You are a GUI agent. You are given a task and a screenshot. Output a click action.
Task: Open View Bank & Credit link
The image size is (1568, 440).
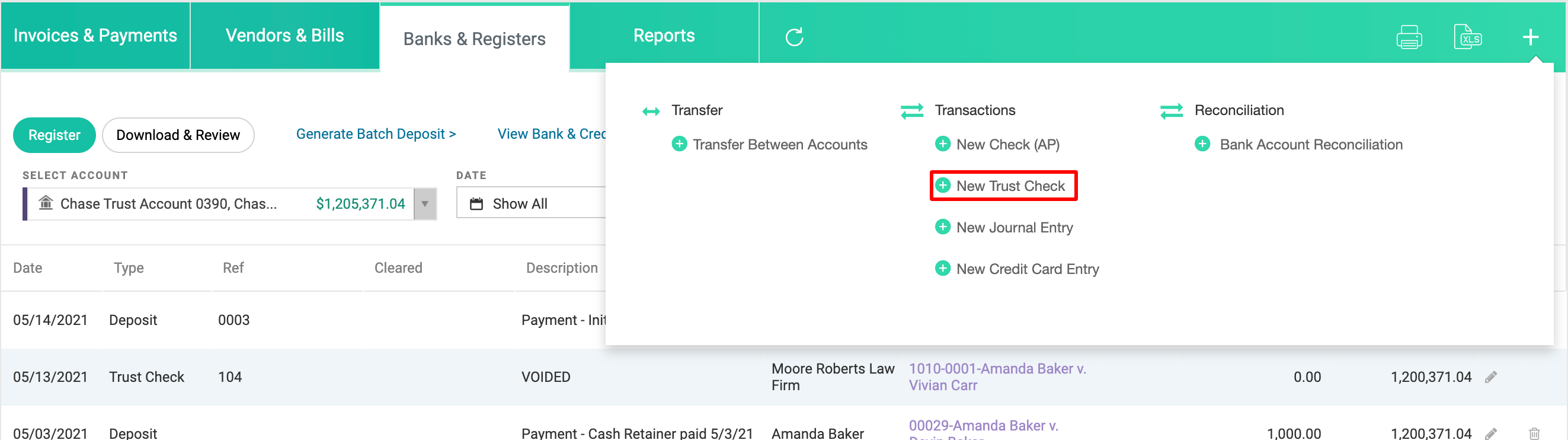pyautogui.click(x=552, y=134)
